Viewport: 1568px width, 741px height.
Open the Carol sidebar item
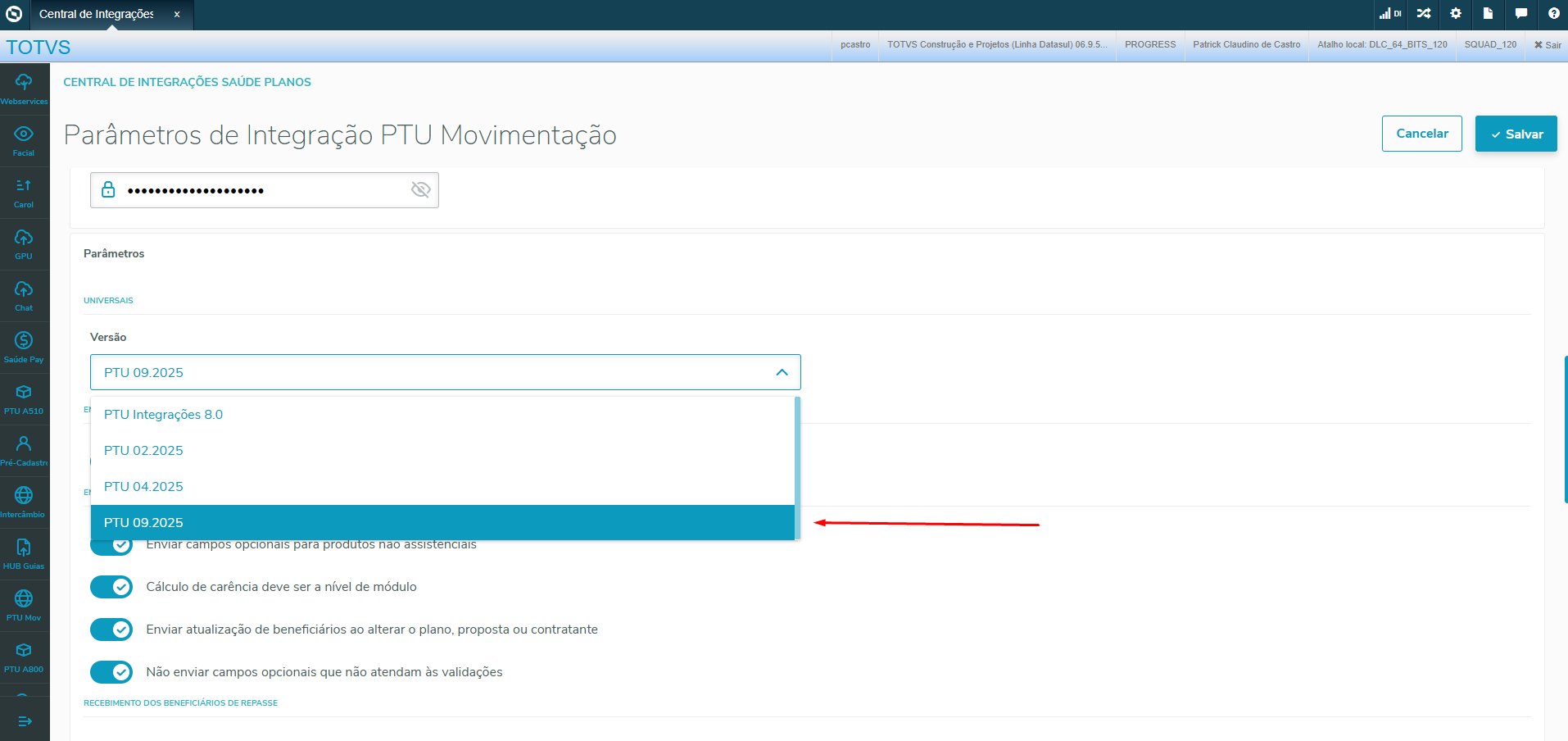tap(24, 193)
